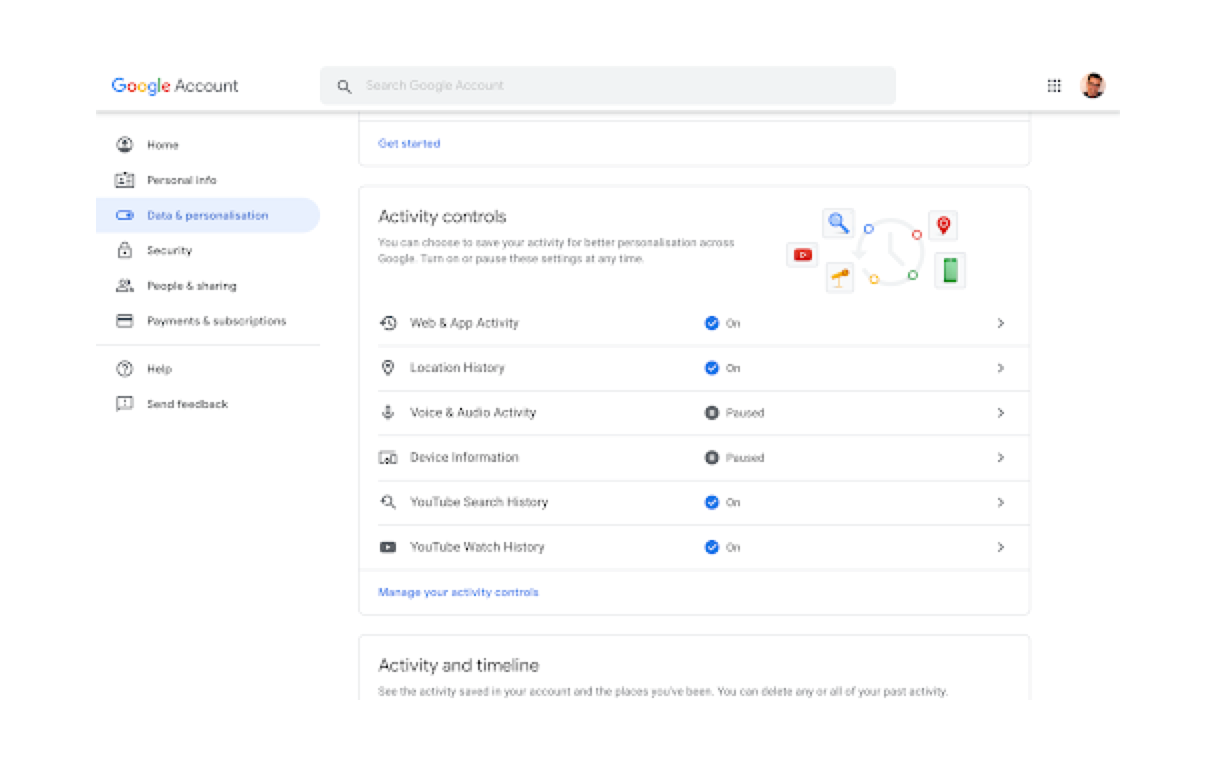Click the Payments & subscriptions card icon

(x=125, y=321)
